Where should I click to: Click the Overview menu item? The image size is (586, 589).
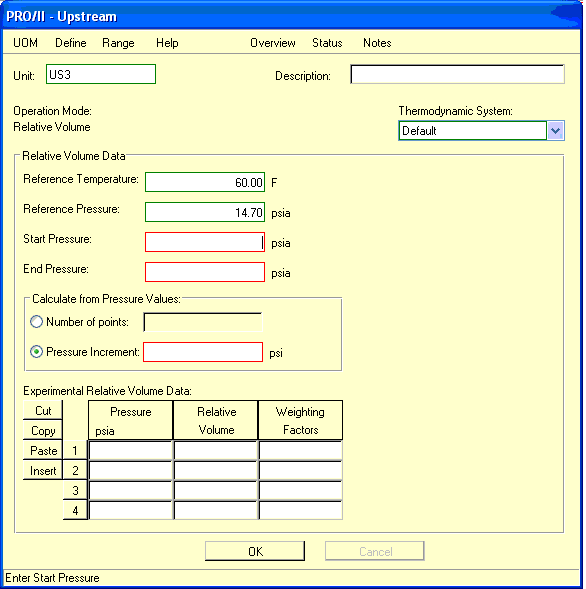(273, 43)
